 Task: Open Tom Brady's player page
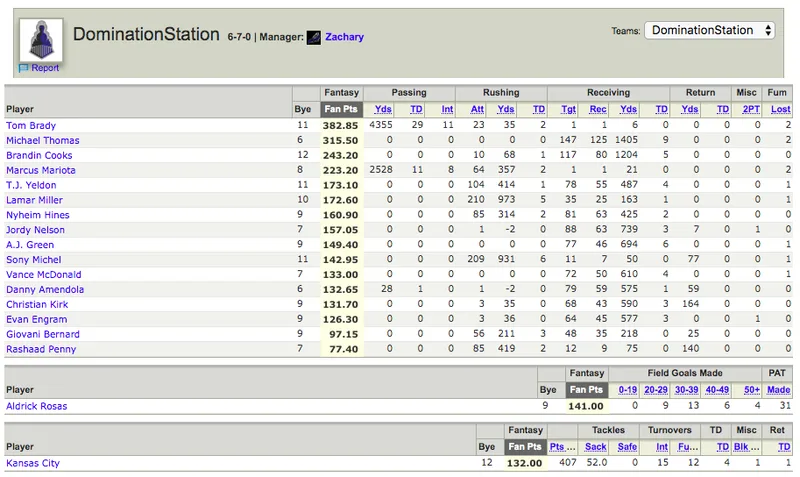31,125
